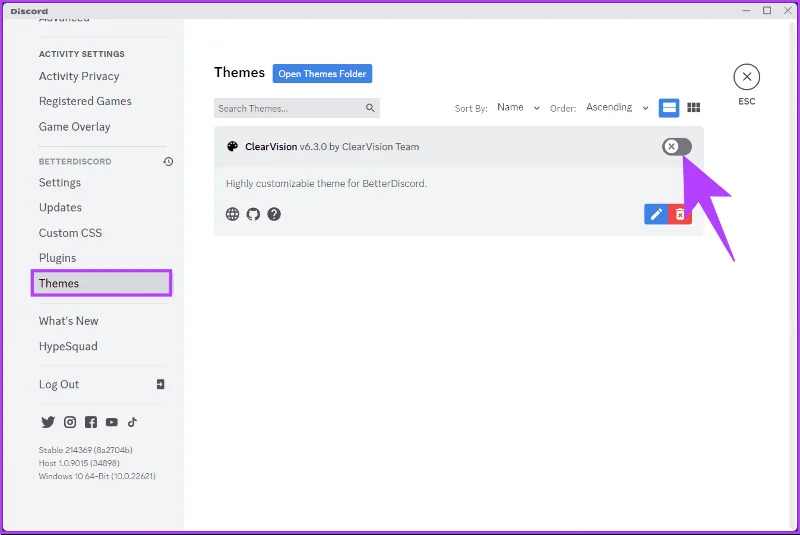
Task: Select the Themes sidebar item
Action: click(x=102, y=283)
